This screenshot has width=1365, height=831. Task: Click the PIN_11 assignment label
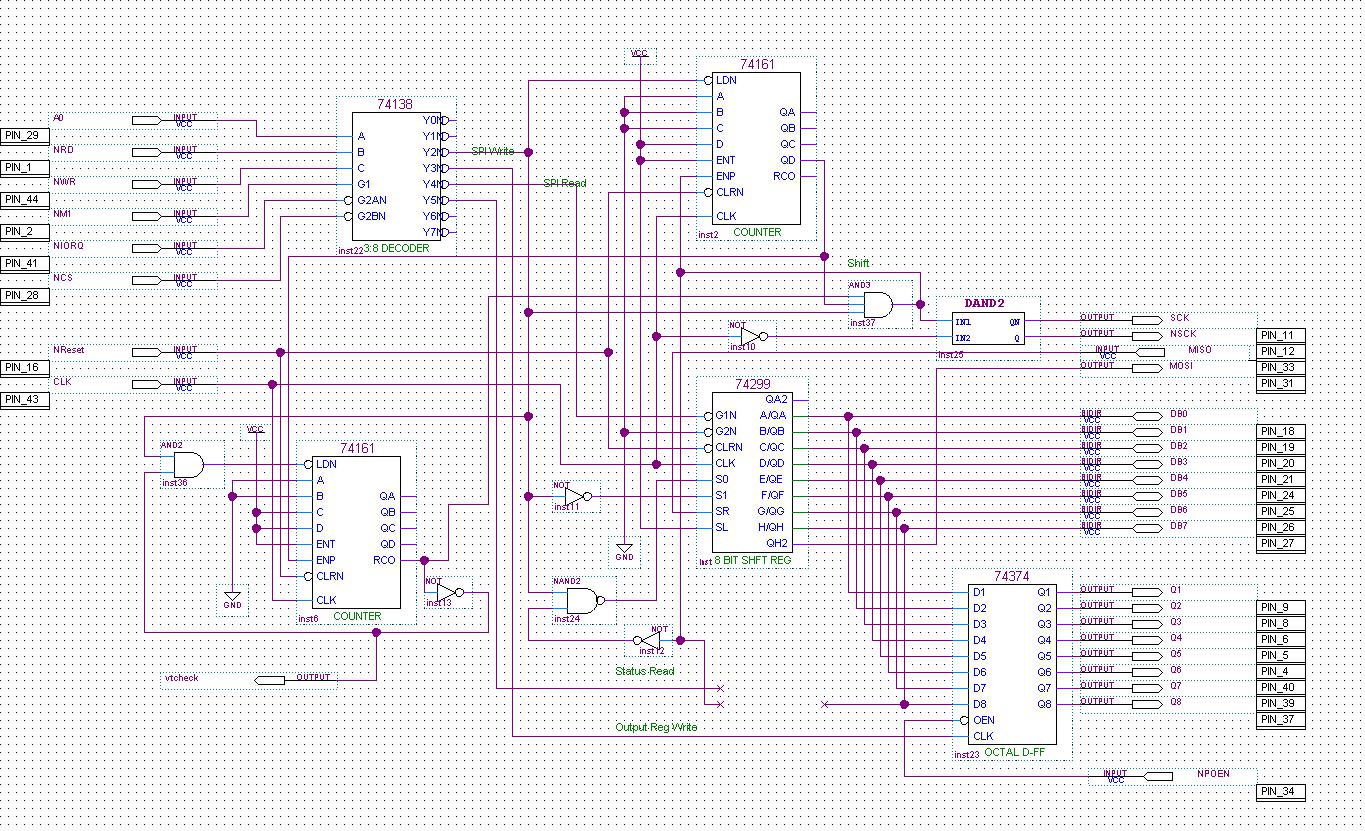click(x=1280, y=335)
